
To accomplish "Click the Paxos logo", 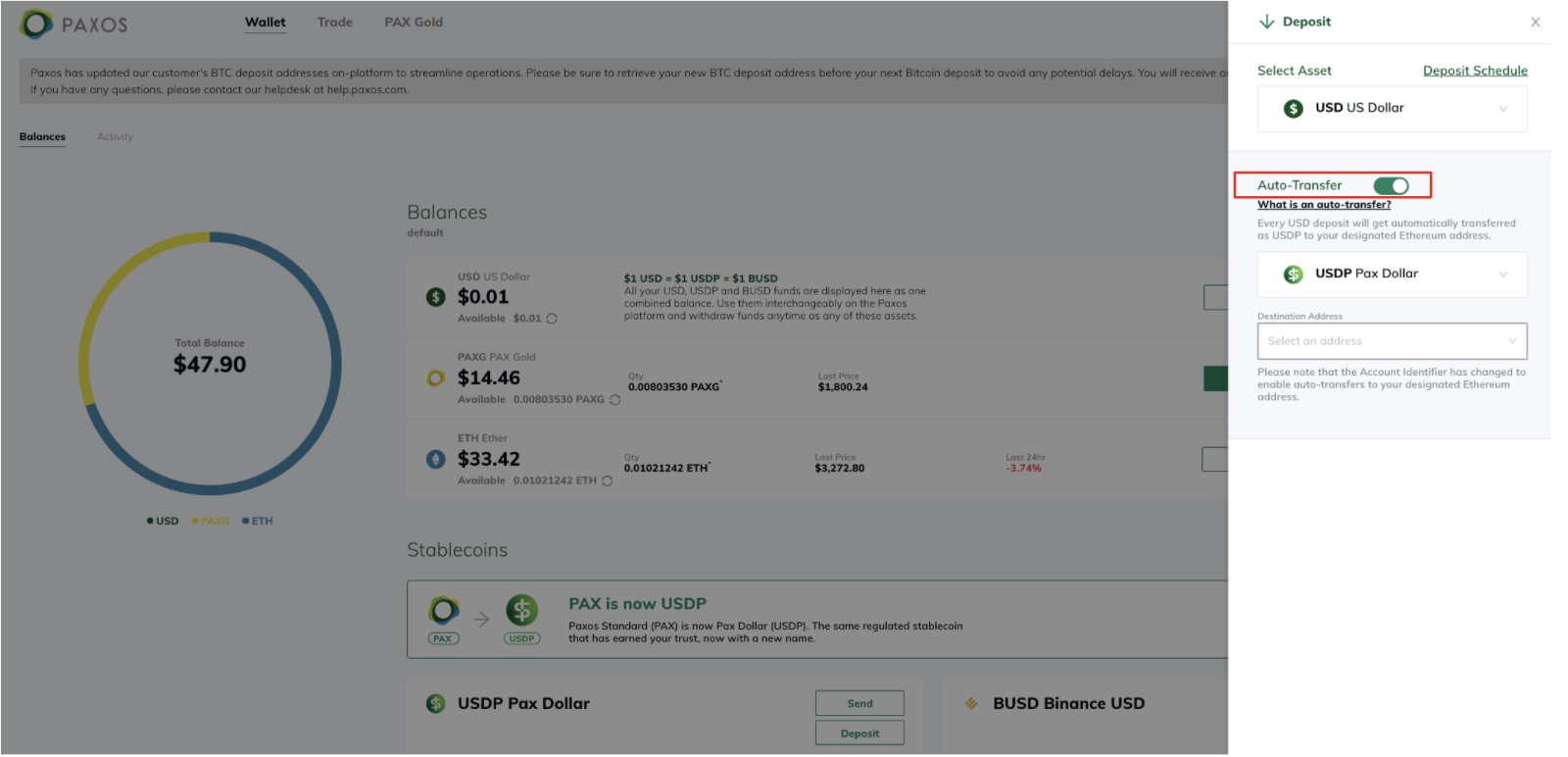I will point(74,24).
